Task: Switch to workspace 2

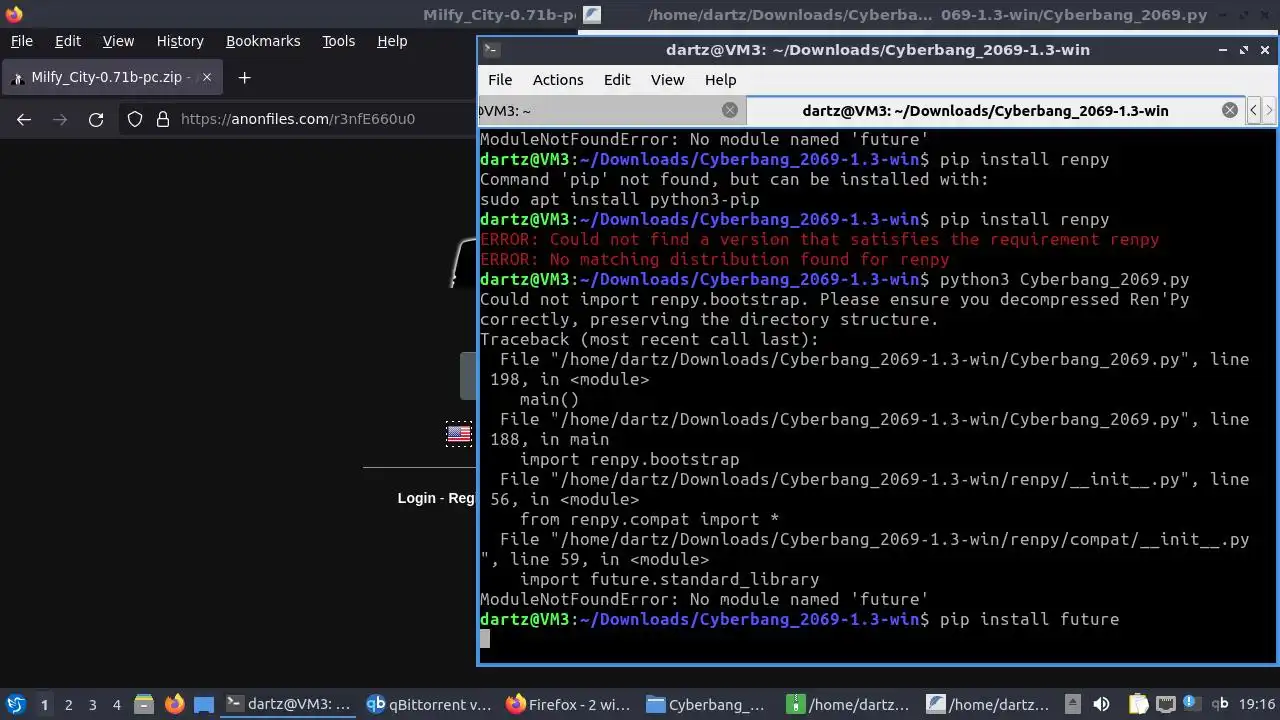Action: tap(69, 704)
